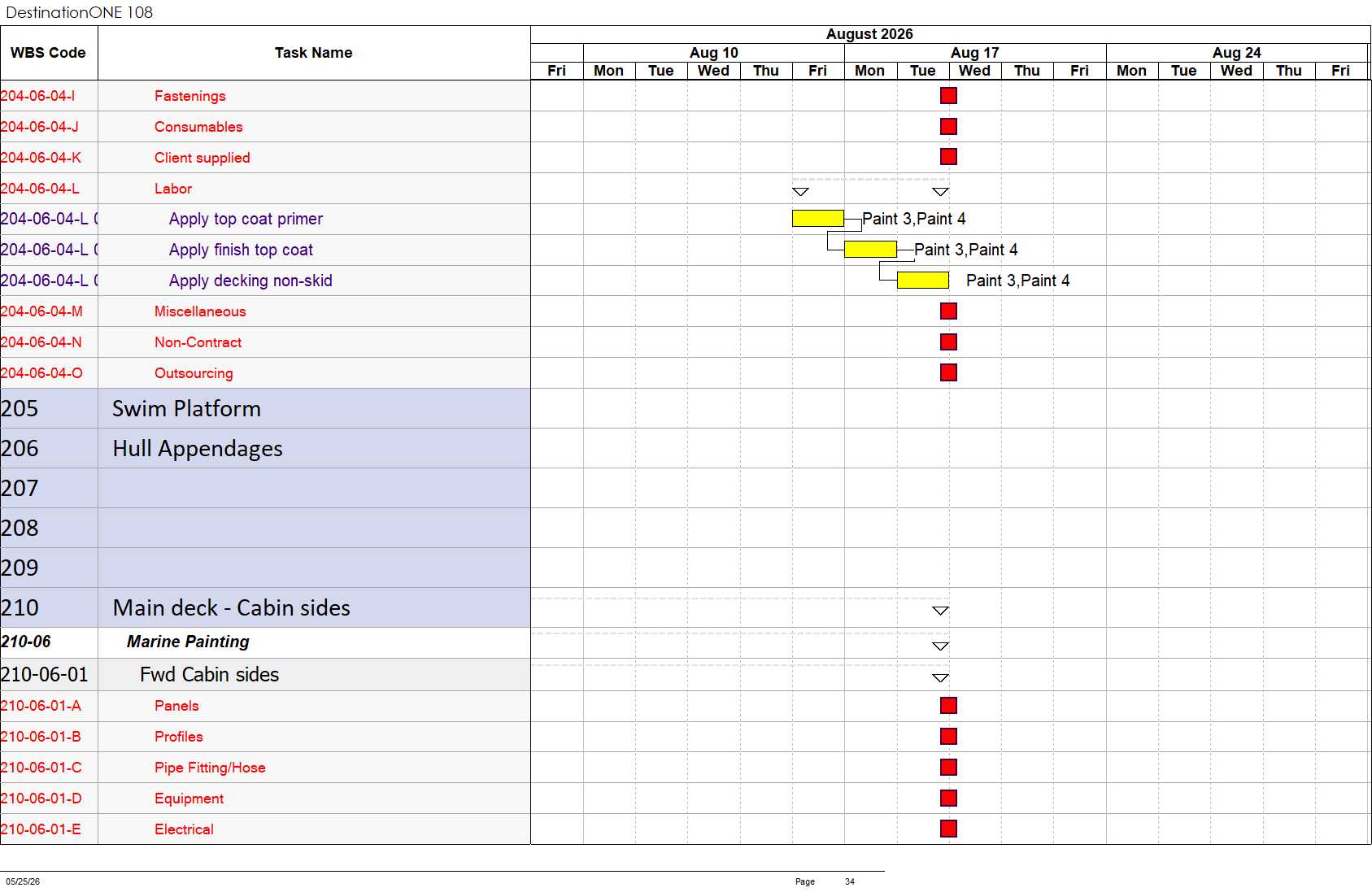Click the WBS Code column header
Viewport: 1372px width, 892px height.
pyautogui.click(x=49, y=53)
